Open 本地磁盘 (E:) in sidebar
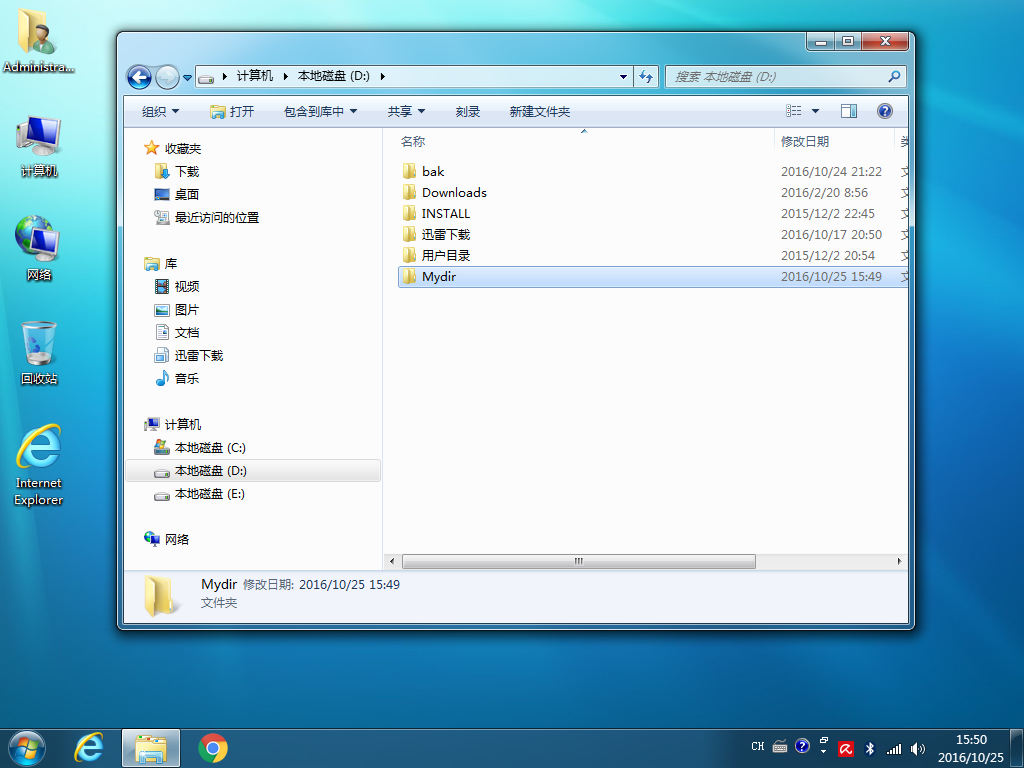Image resolution: width=1024 pixels, height=768 pixels. pos(210,493)
